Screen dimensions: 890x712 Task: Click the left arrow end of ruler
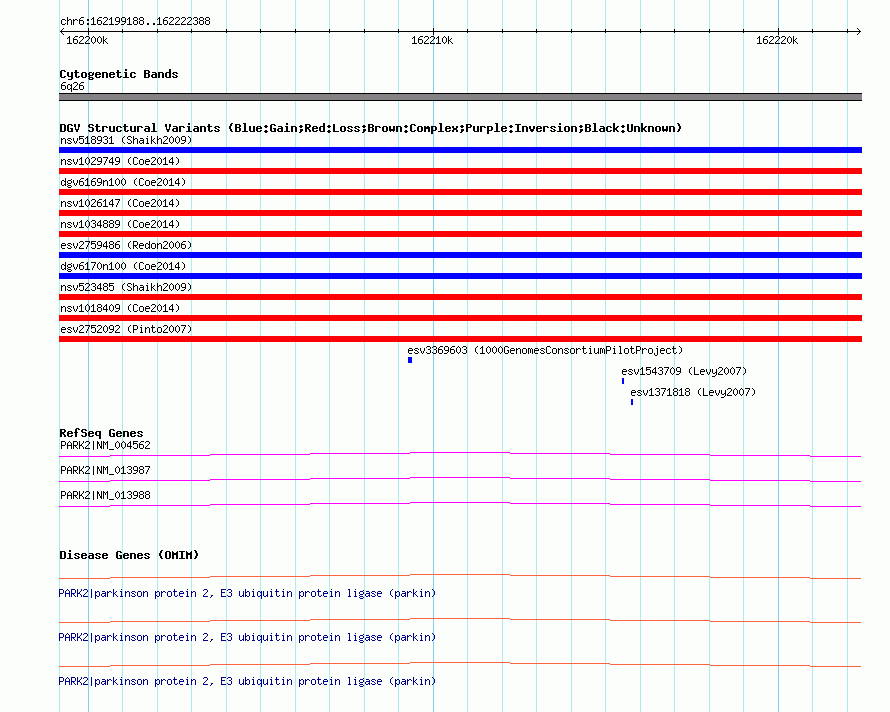tap(62, 31)
